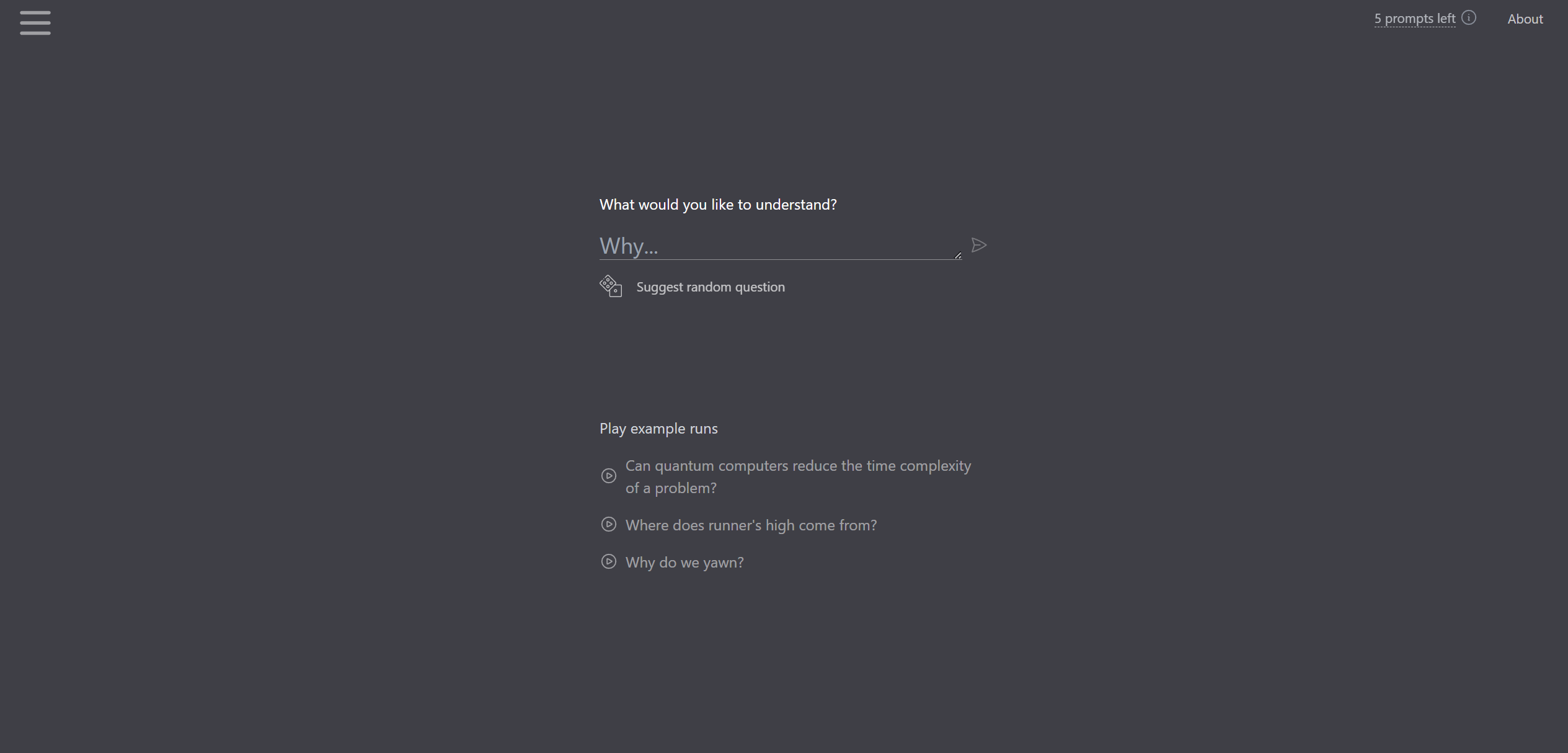Click the dice icon for random question
The image size is (1568, 753).
[611, 286]
